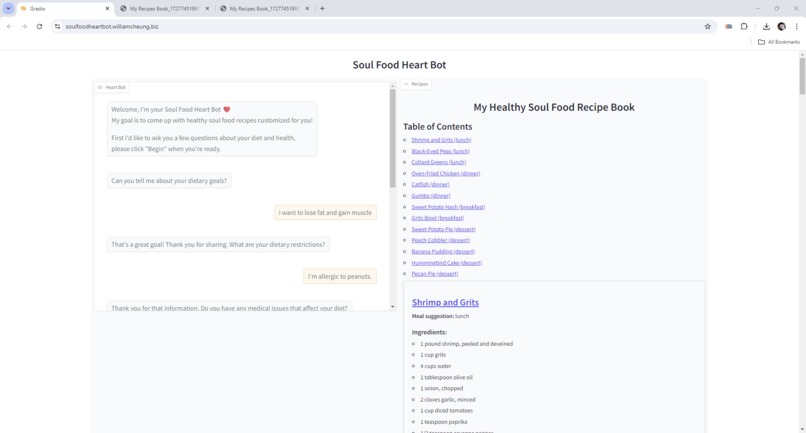Viewport: 806px width, 433px height.
Task: Switch to second My Recipes Book tab
Action: coord(164,8)
